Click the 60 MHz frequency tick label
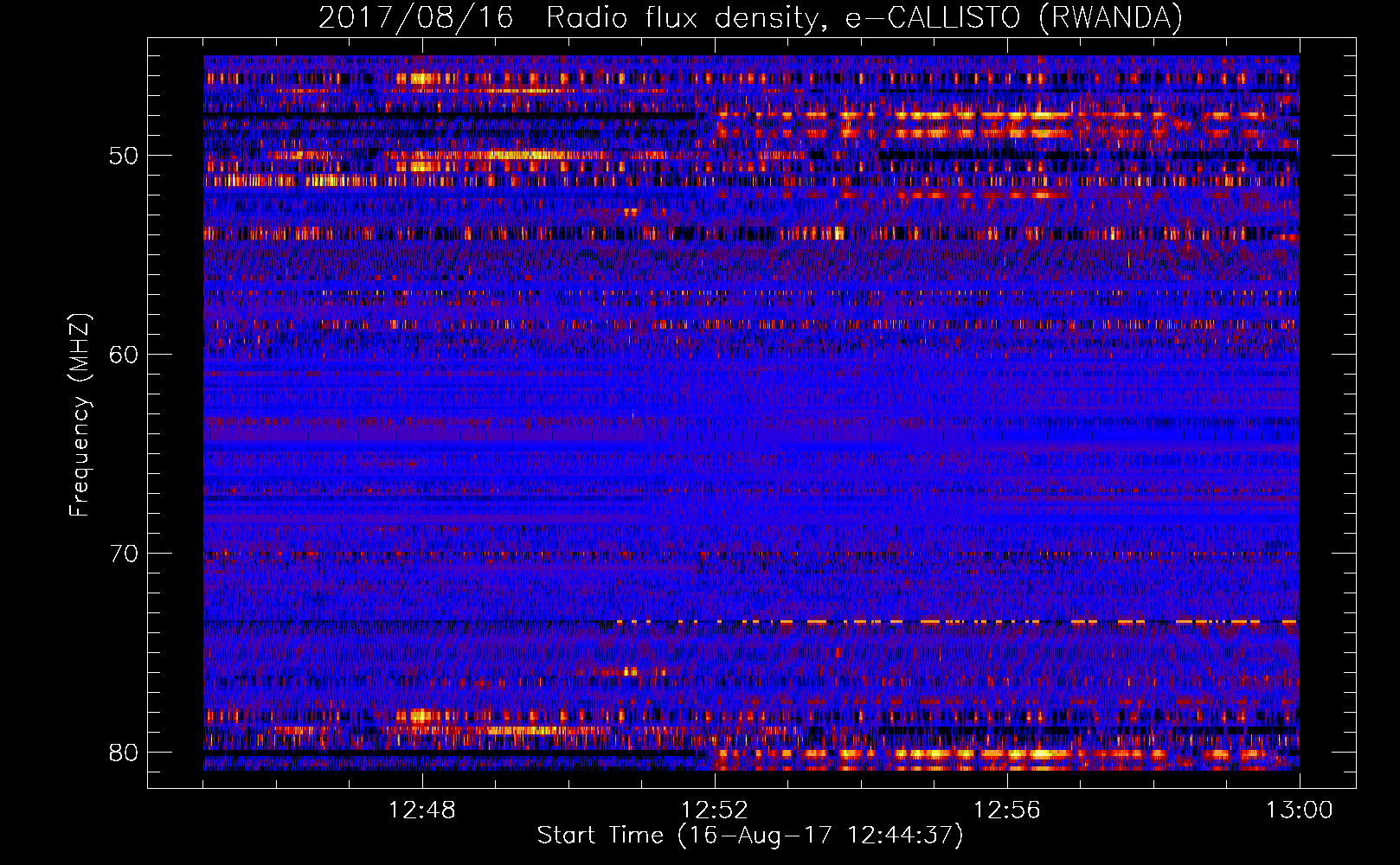The image size is (1400, 865). pos(124,355)
